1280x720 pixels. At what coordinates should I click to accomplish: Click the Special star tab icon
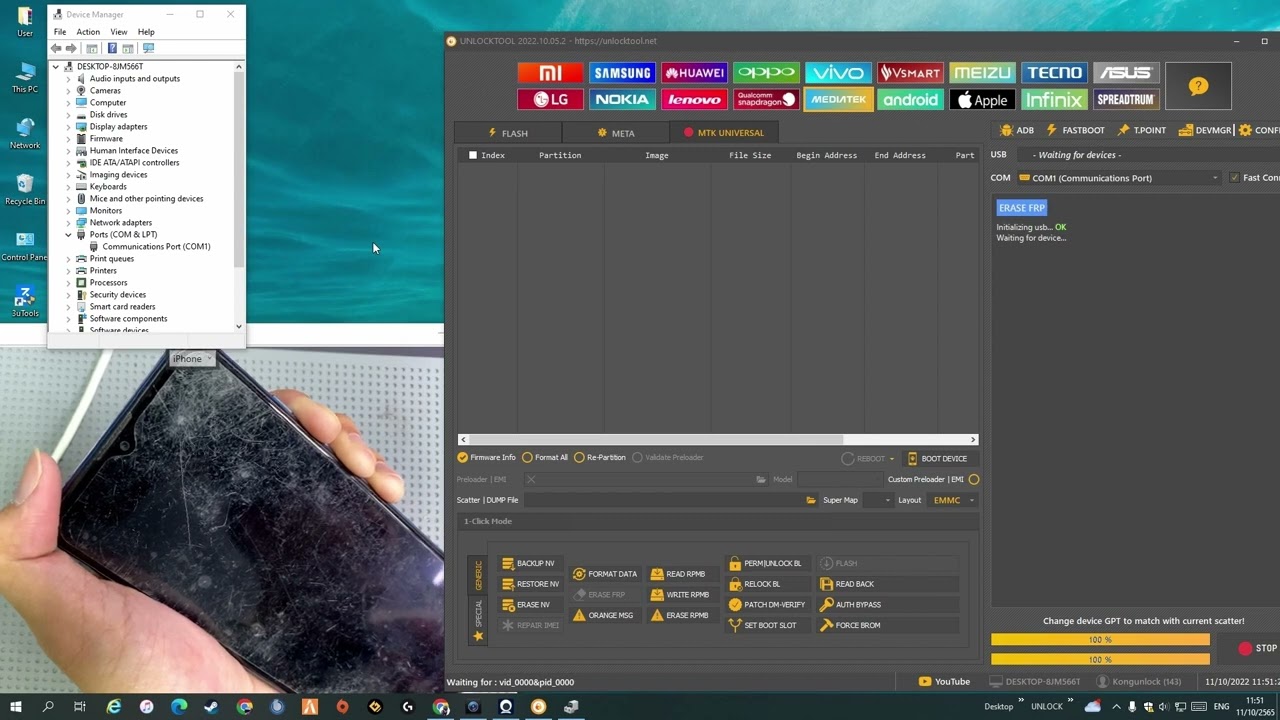click(478, 635)
